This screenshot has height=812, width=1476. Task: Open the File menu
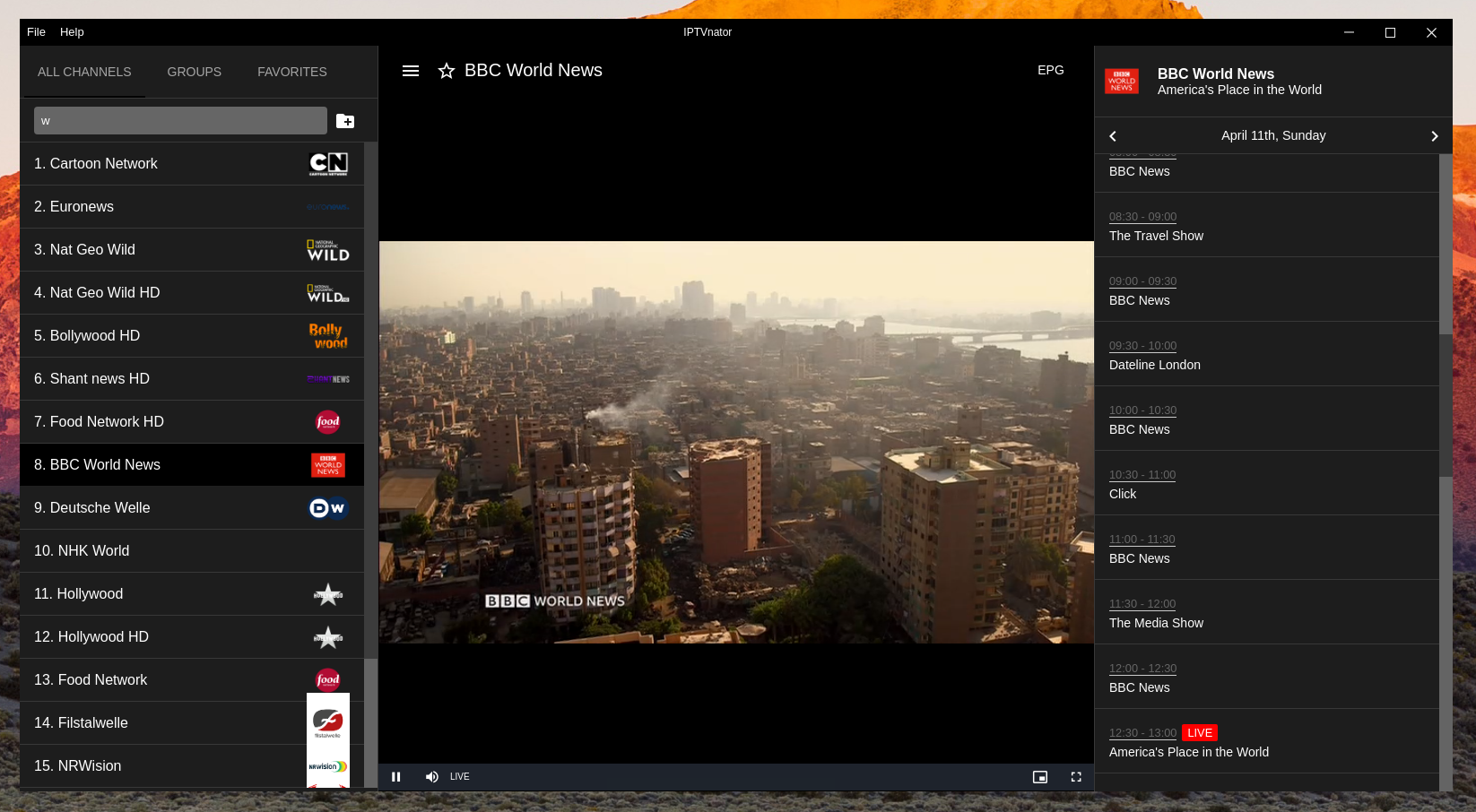(36, 31)
